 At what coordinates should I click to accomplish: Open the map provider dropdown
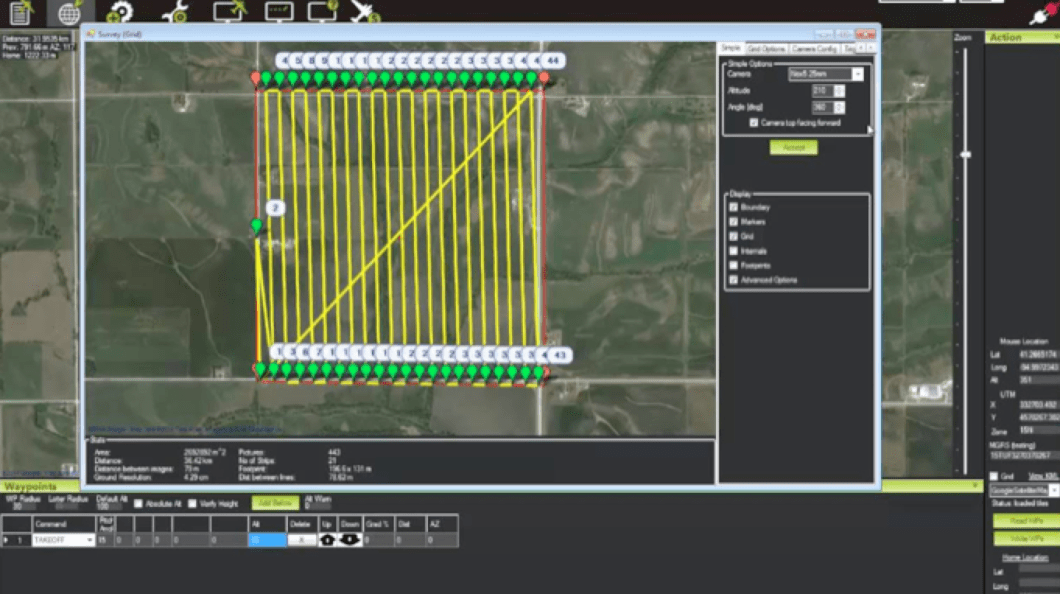1054,491
